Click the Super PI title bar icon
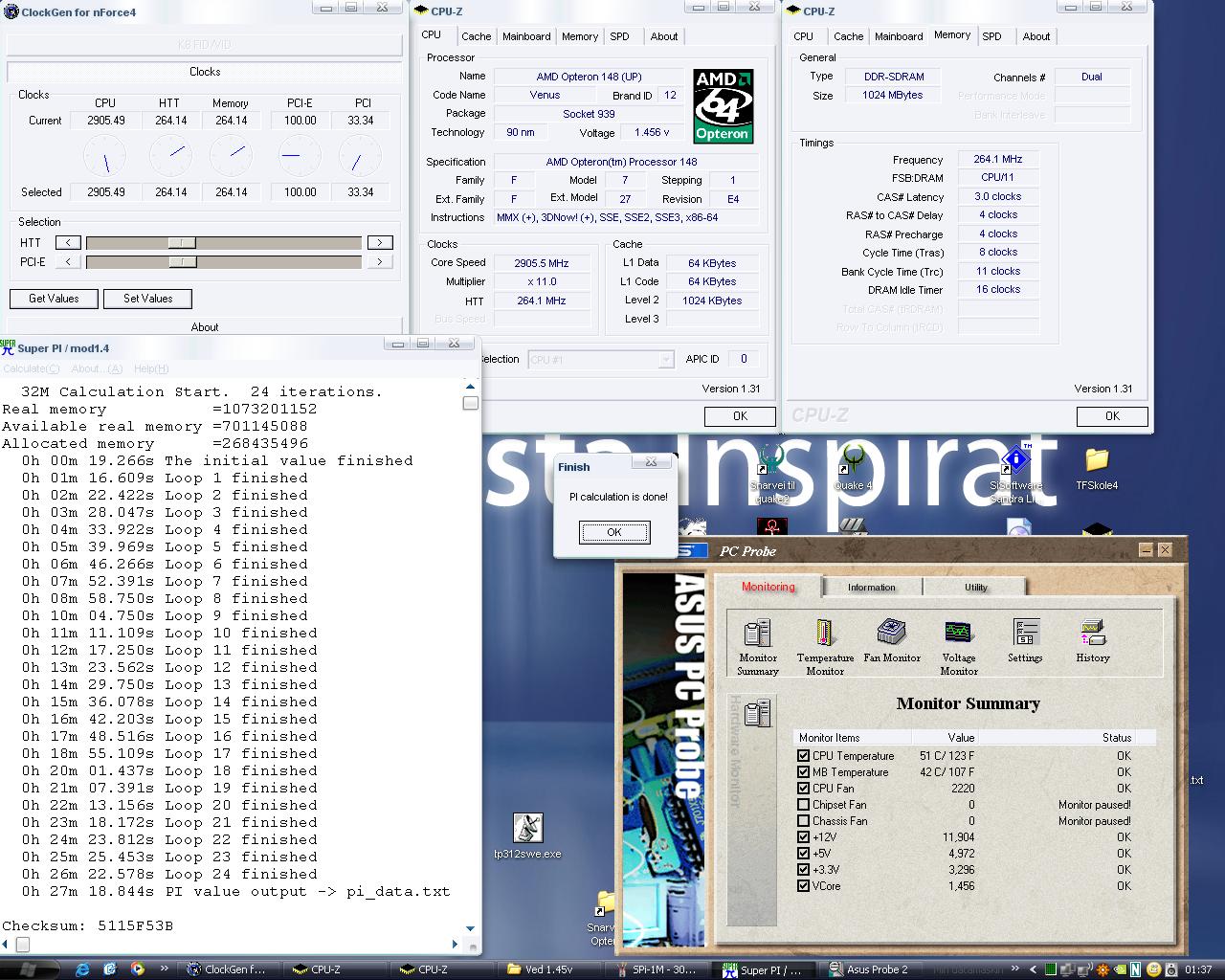This screenshot has width=1225, height=980. (8, 348)
